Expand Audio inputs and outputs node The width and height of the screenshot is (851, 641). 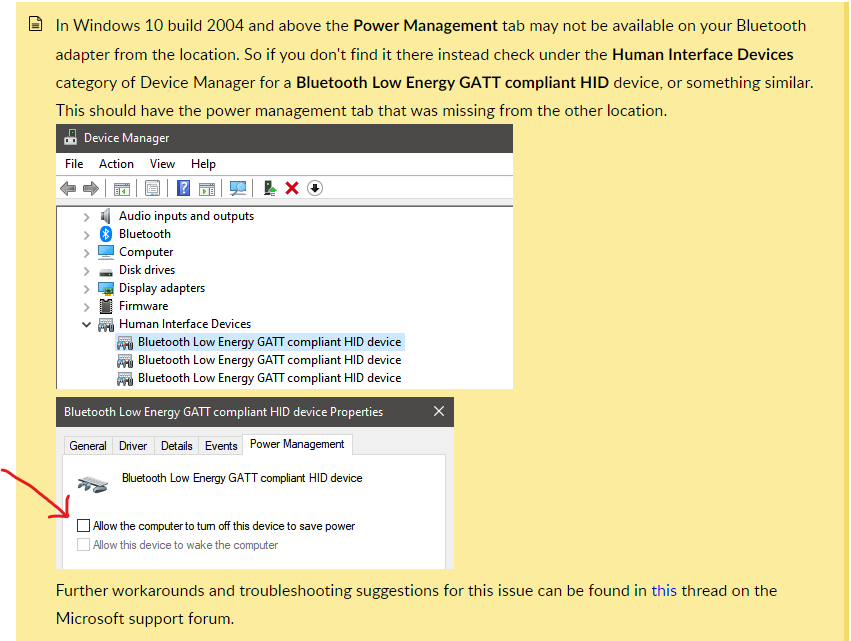coord(86,217)
